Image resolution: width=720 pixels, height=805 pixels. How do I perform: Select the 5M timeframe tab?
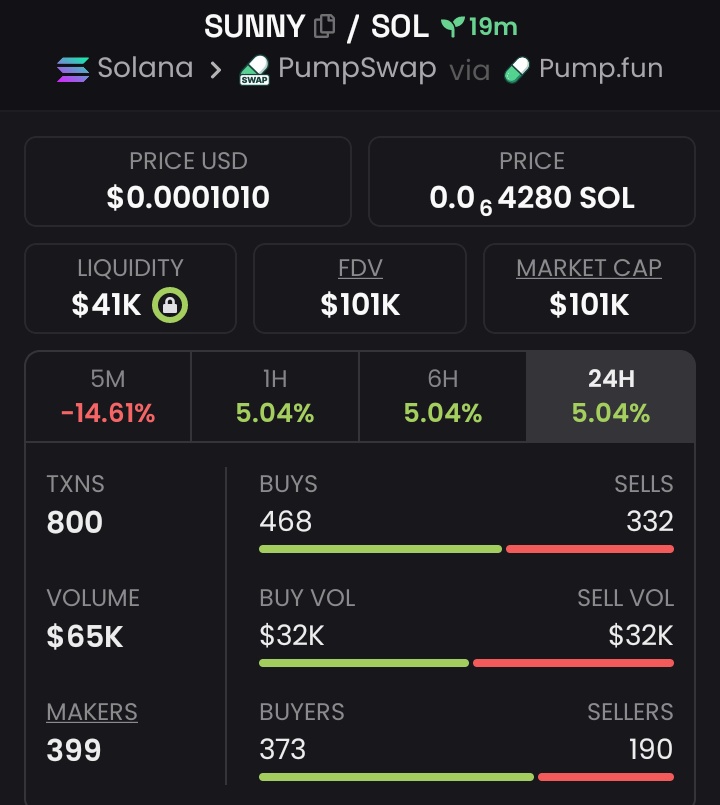(x=108, y=396)
